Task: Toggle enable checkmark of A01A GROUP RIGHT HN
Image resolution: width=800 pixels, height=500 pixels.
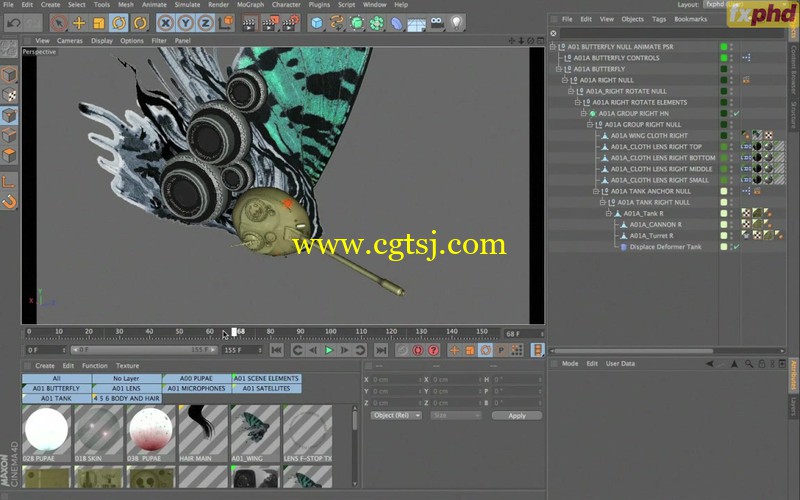Action: coord(736,113)
